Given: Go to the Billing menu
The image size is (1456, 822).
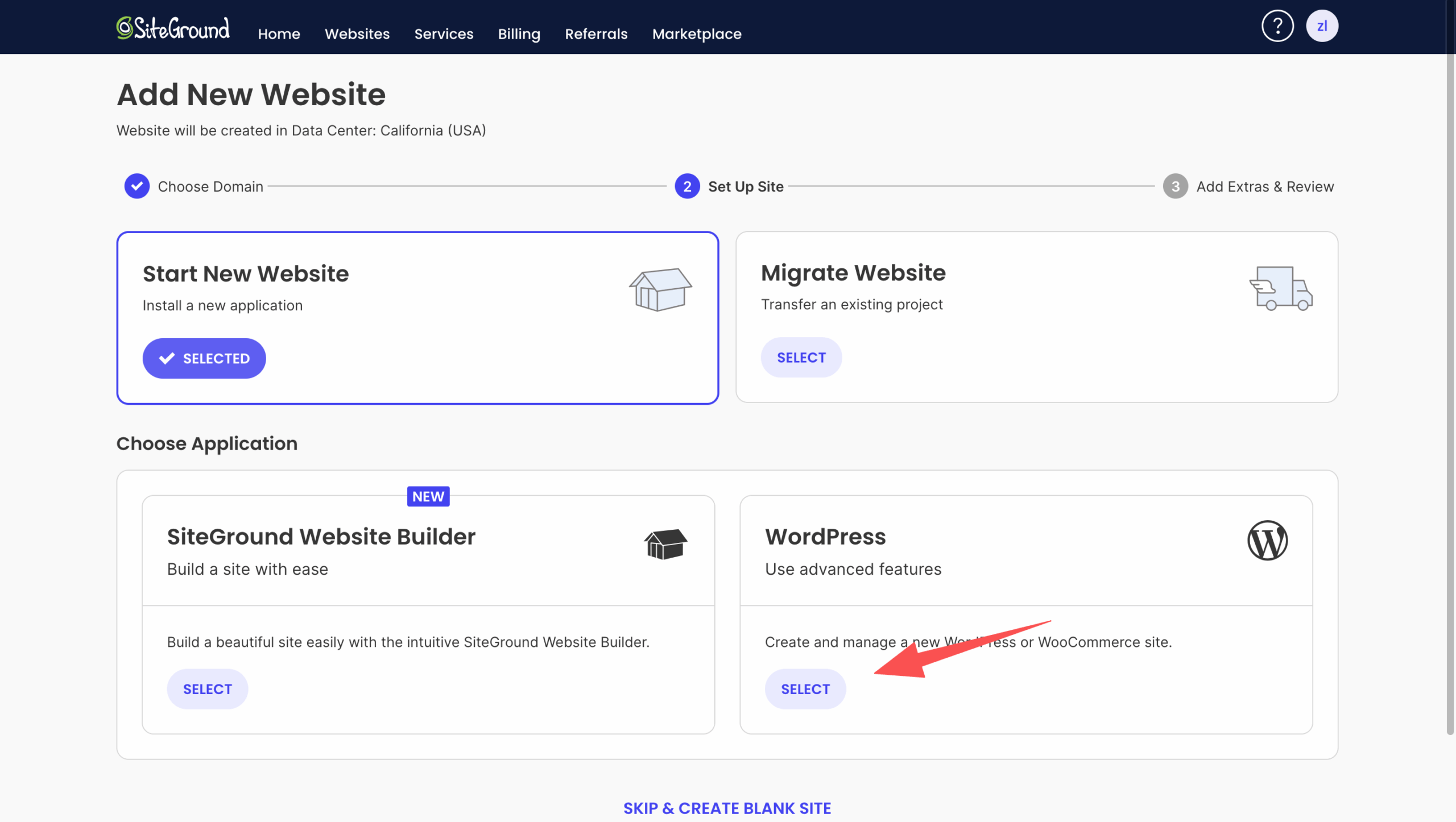Looking at the screenshot, I should 519,34.
